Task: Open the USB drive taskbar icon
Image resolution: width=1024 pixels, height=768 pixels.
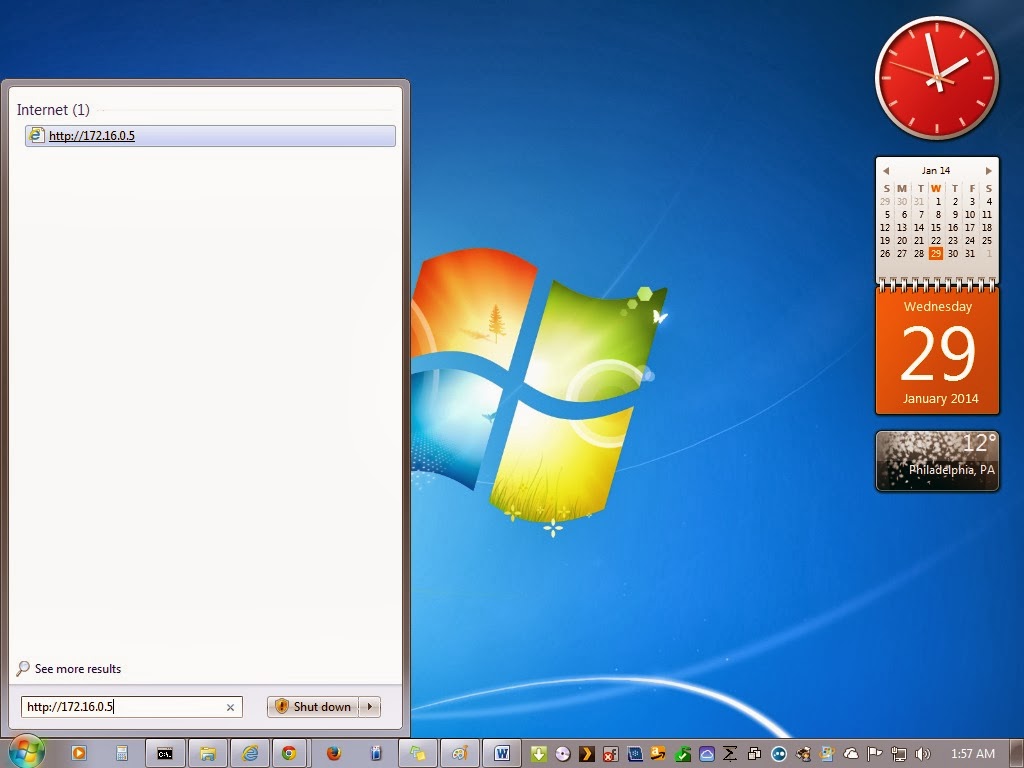Action: pyautogui.click(x=376, y=754)
